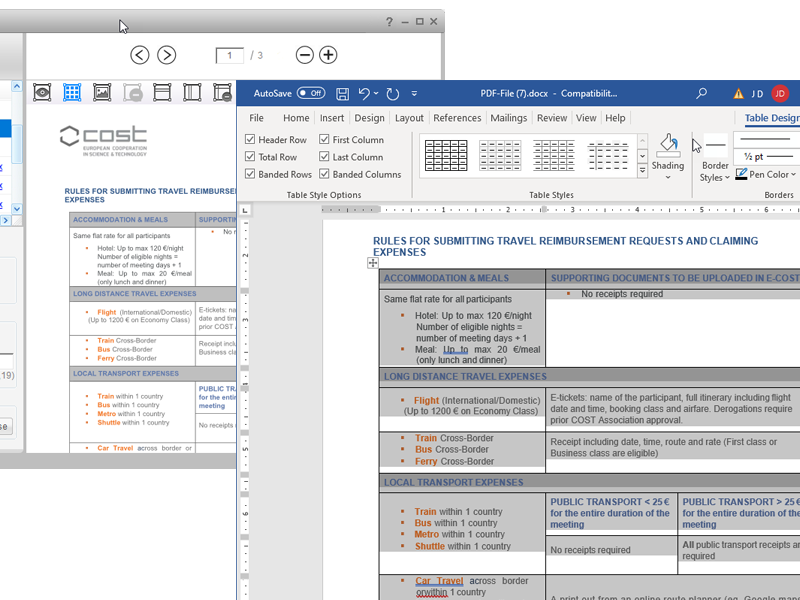This screenshot has width=800, height=600.
Task: Go to previous page in PDF viewer
Action: tap(139, 55)
